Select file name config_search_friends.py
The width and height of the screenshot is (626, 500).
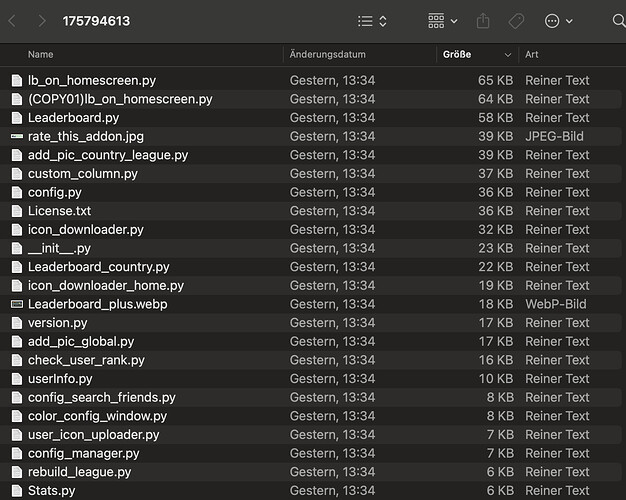pyautogui.click(x=102, y=398)
